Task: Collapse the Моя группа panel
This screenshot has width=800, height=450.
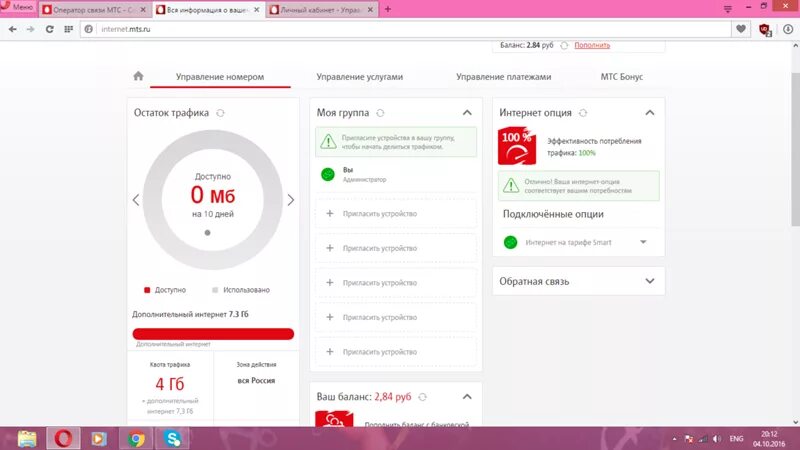Action: point(467,113)
